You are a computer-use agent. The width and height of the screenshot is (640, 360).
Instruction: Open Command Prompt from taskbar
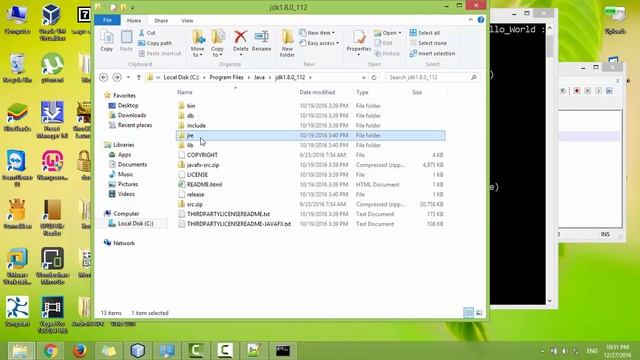pyautogui.click(x=283, y=351)
